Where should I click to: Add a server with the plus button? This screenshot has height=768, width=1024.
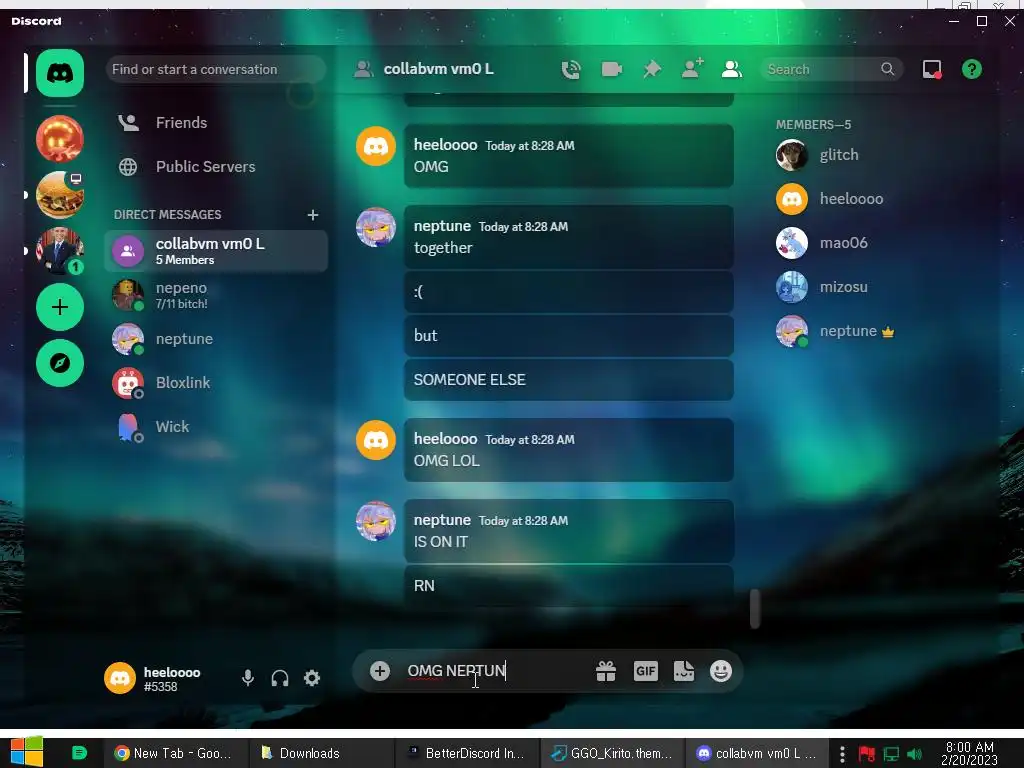coord(59,307)
